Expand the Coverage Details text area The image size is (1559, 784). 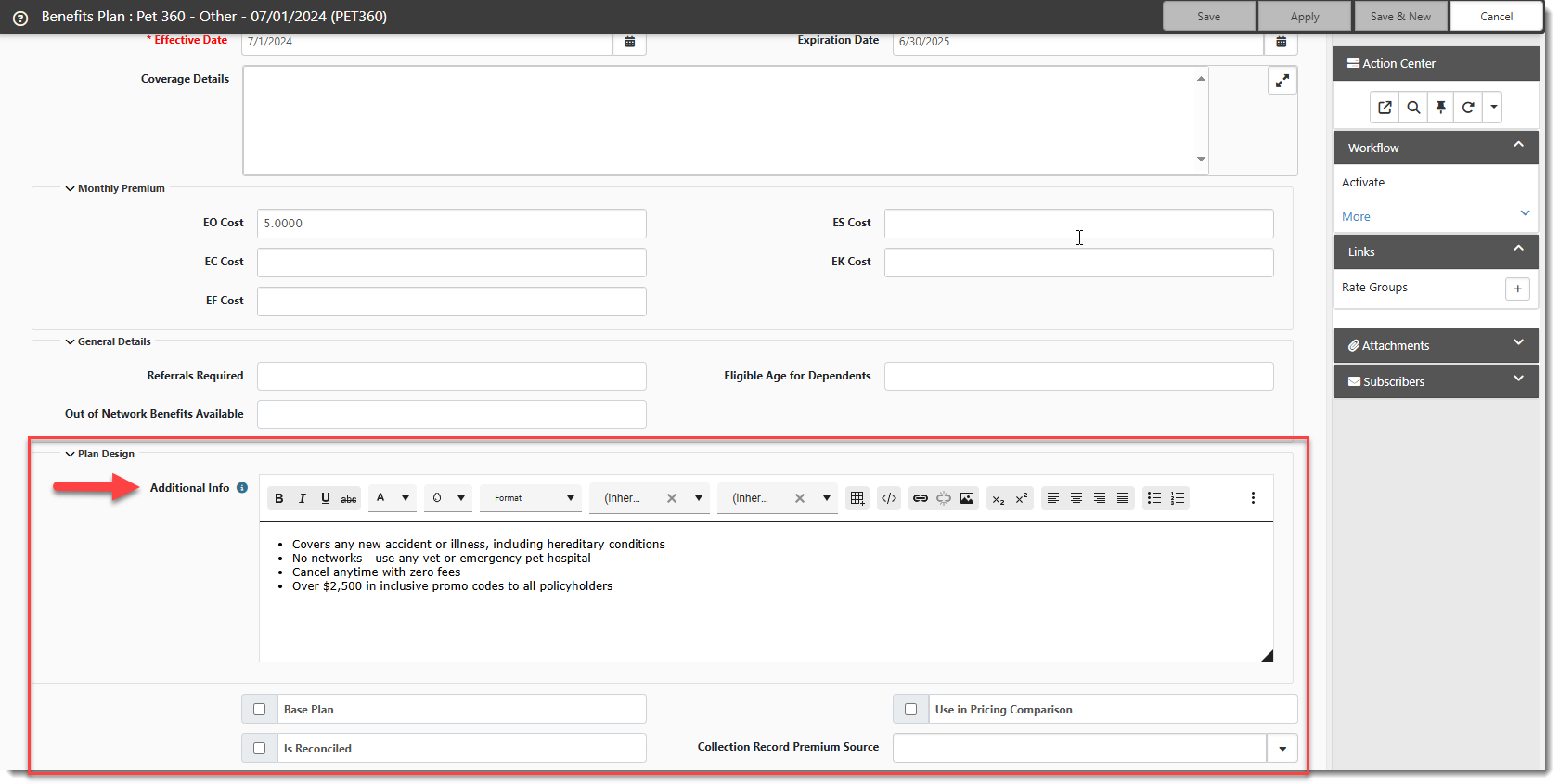[1282, 82]
